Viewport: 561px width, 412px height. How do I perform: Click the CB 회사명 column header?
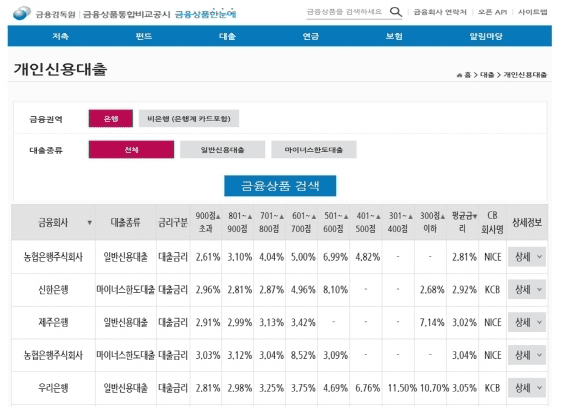pyautogui.click(x=492, y=222)
